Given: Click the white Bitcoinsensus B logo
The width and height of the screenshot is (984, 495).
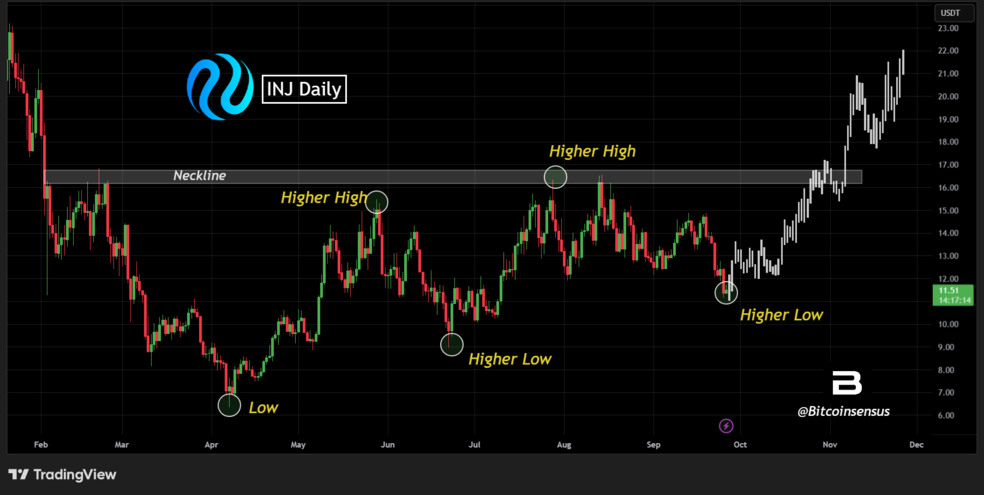Looking at the screenshot, I should click(x=847, y=384).
